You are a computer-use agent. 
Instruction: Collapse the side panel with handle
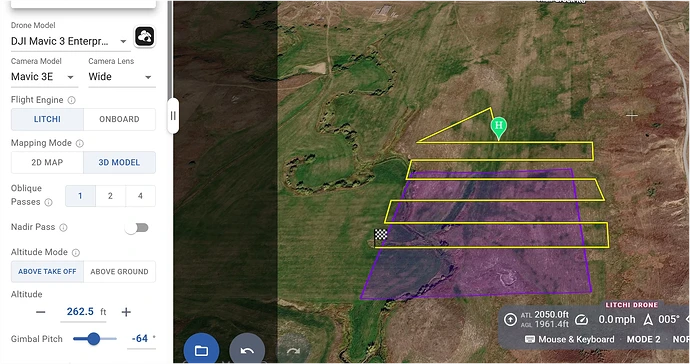[x=173, y=116]
